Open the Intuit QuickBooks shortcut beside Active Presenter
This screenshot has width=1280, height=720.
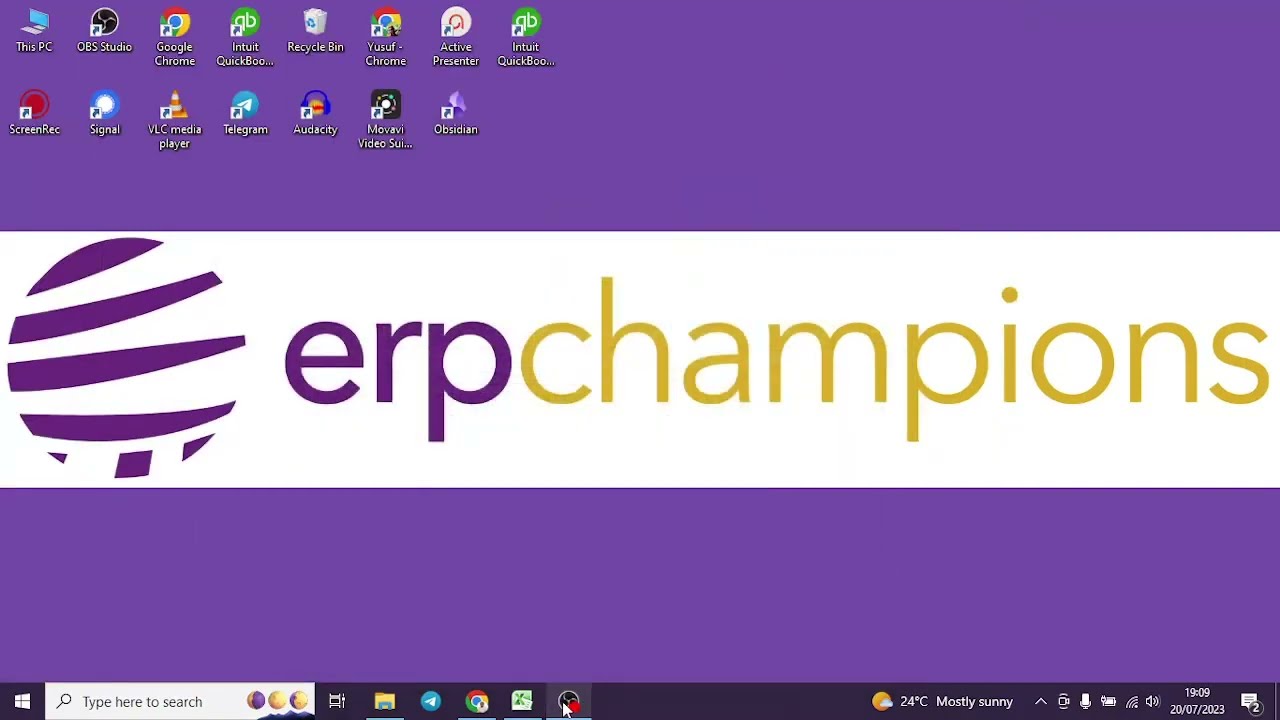tap(526, 38)
